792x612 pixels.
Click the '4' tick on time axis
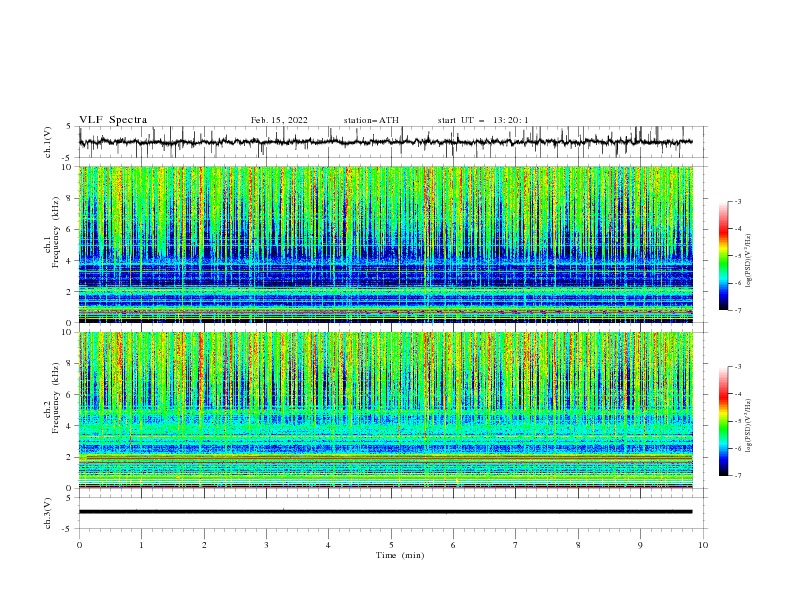click(x=328, y=545)
